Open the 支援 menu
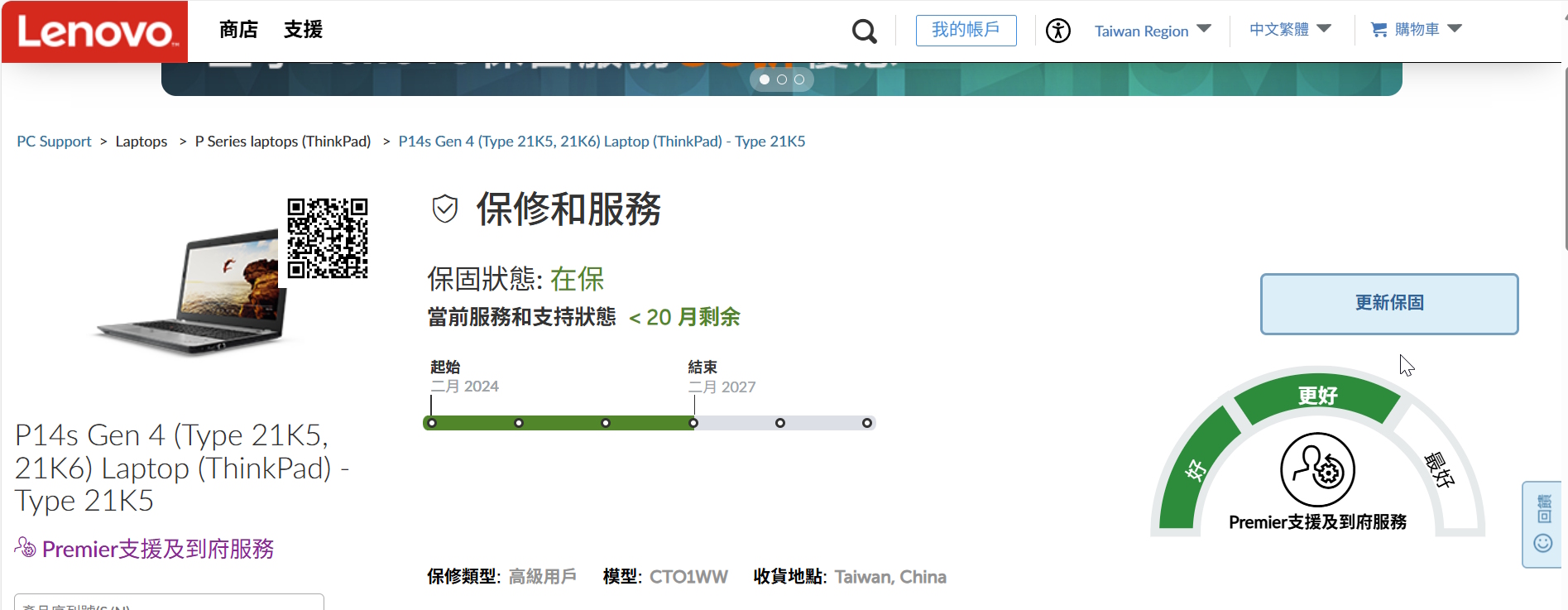Image resolution: width=1568 pixels, height=610 pixels. pyautogui.click(x=303, y=30)
